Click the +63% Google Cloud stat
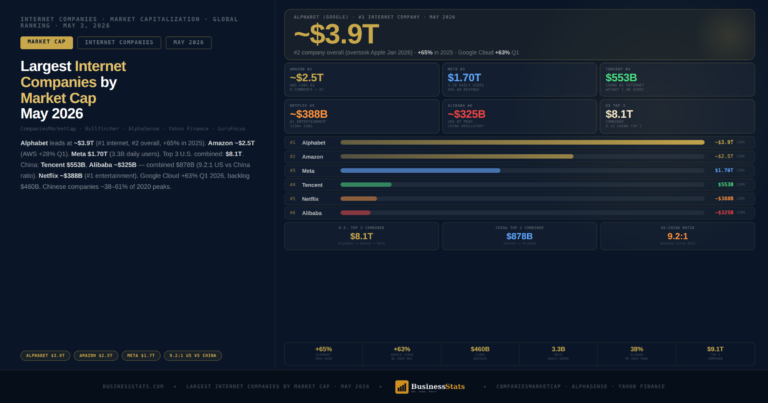The height and width of the screenshot is (403, 768). tap(402, 354)
